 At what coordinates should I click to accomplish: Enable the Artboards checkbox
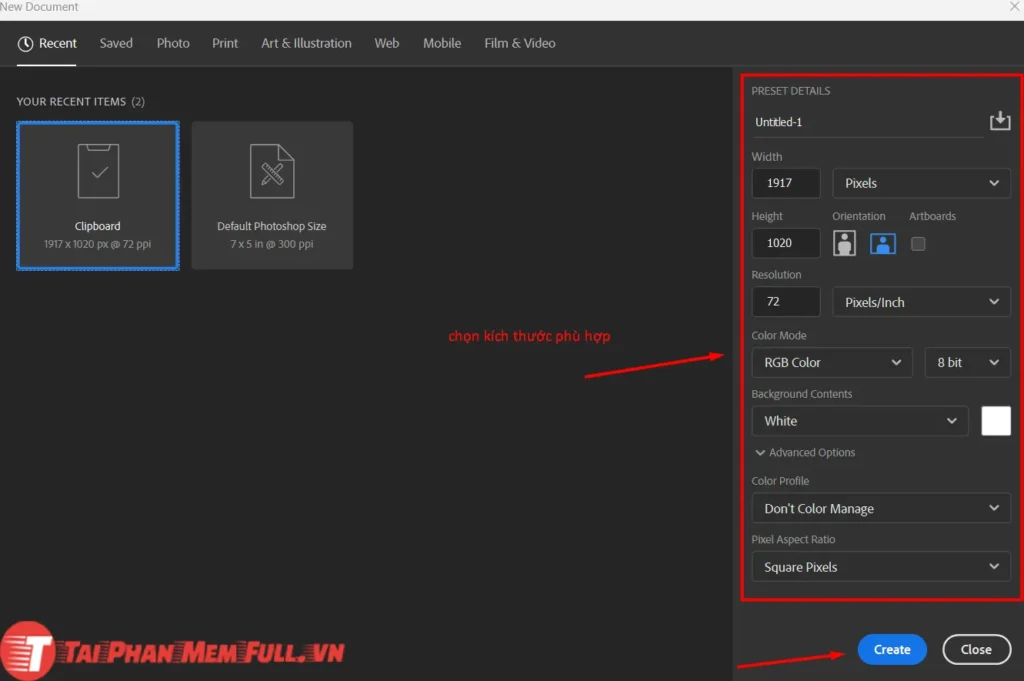(917, 243)
